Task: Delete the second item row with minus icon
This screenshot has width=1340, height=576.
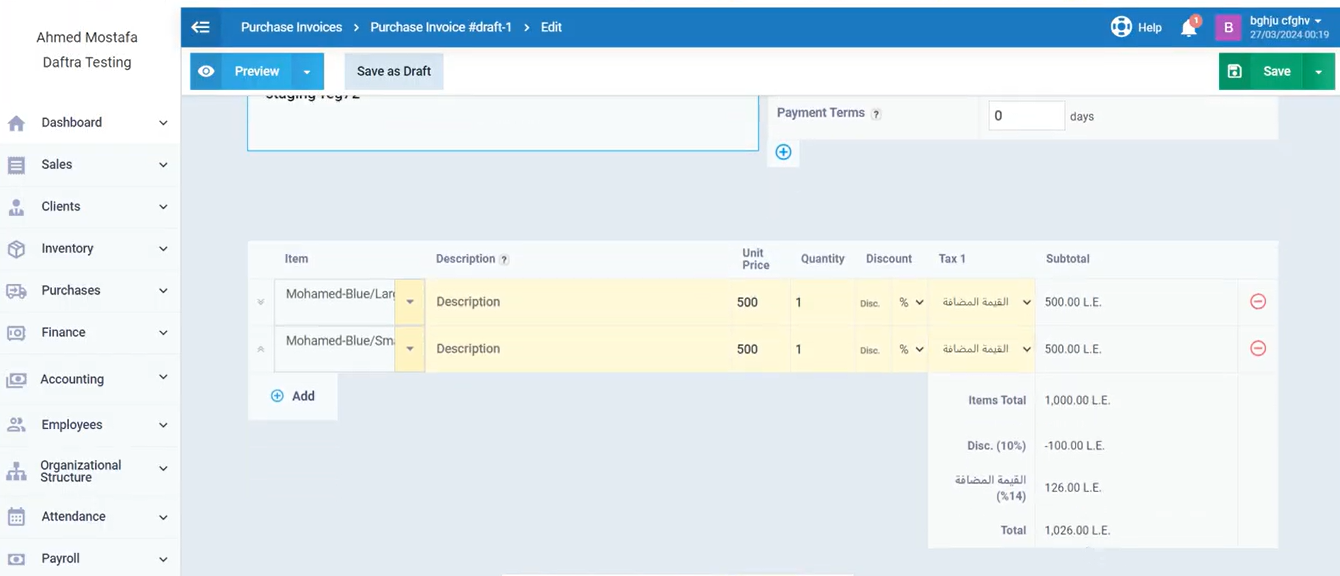Action: [x=1258, y=348]
